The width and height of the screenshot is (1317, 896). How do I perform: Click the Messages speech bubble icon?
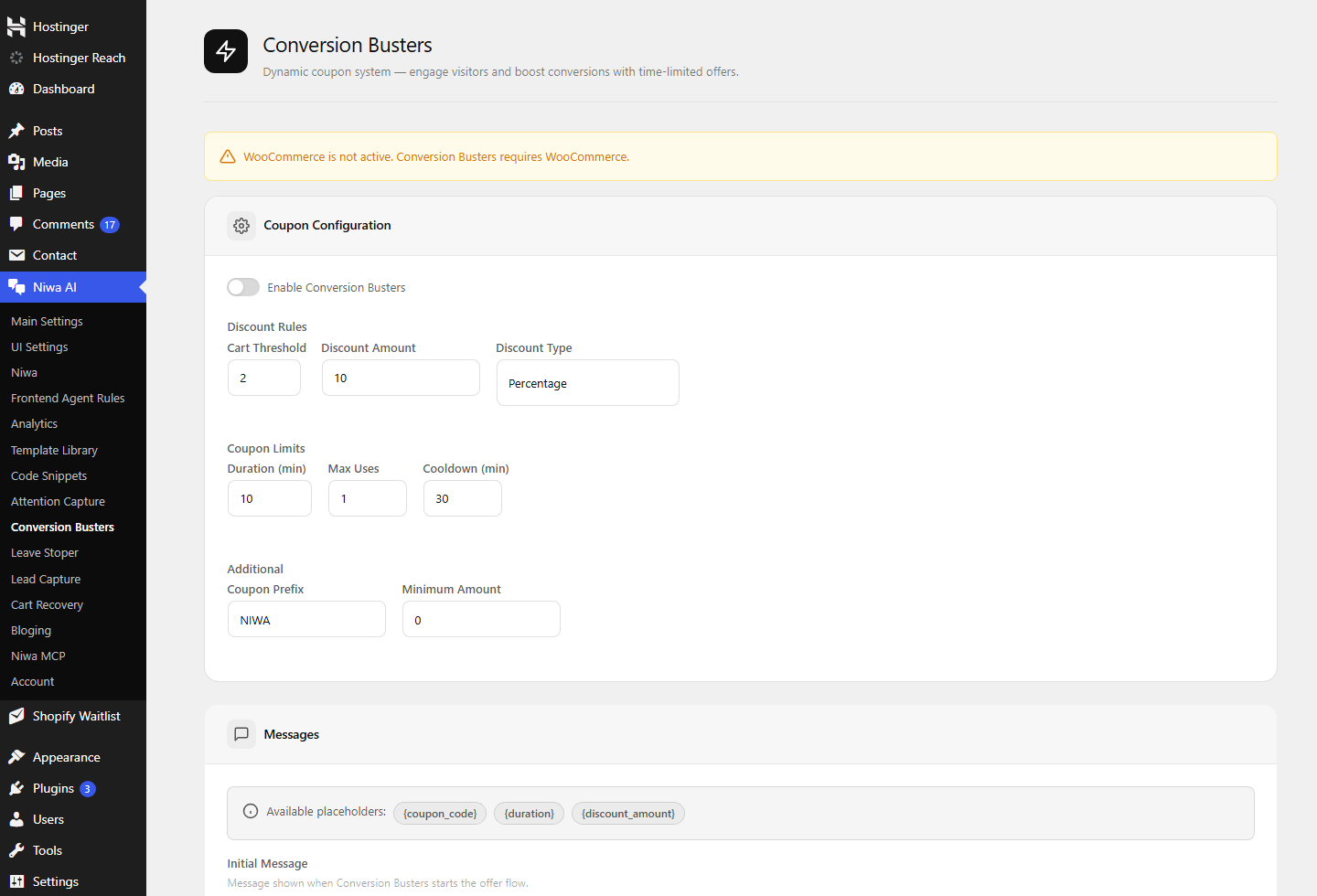[241, 734]
